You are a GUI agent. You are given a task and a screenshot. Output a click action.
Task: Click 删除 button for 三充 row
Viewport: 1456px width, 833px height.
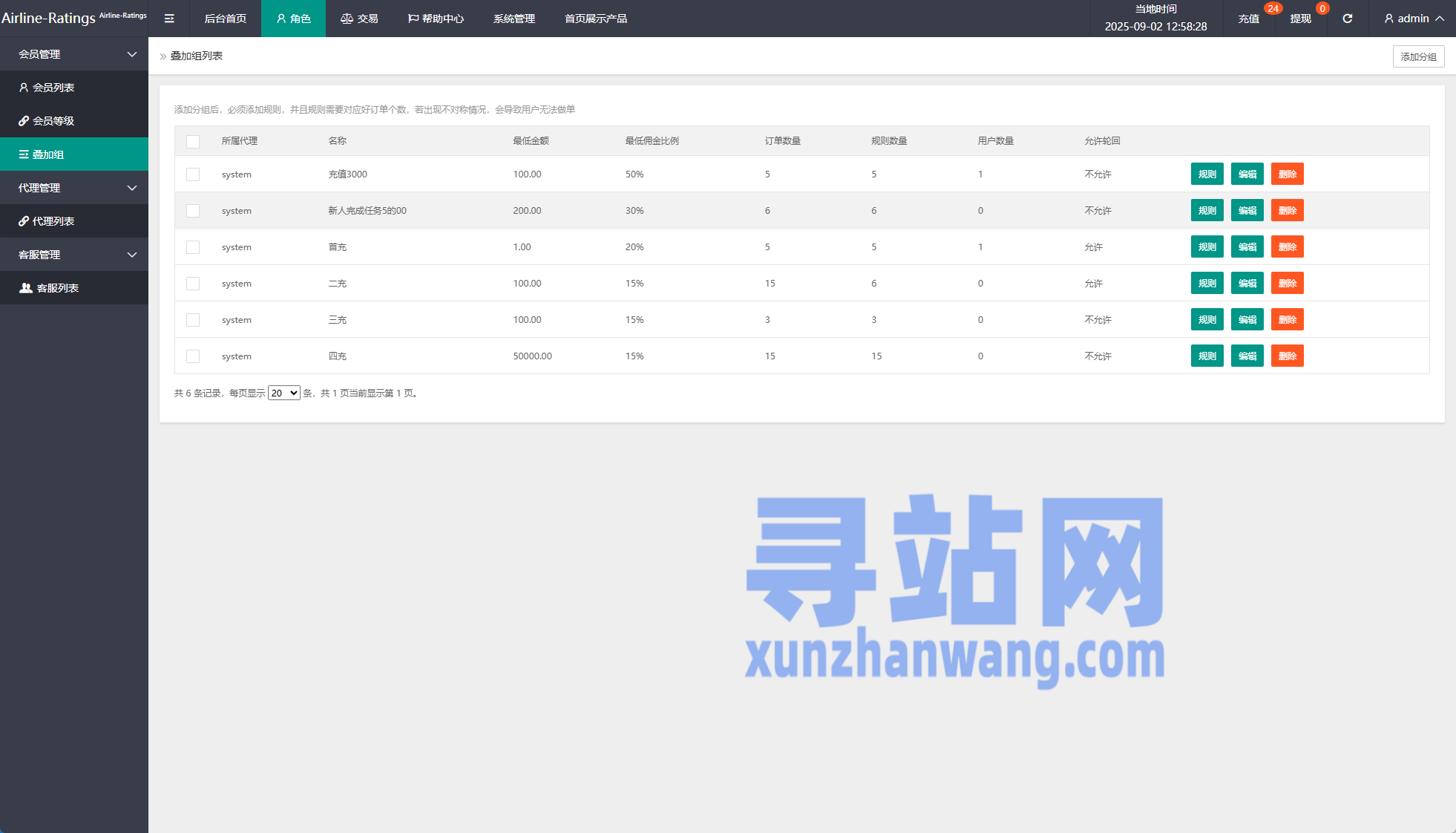(1288, 319)
